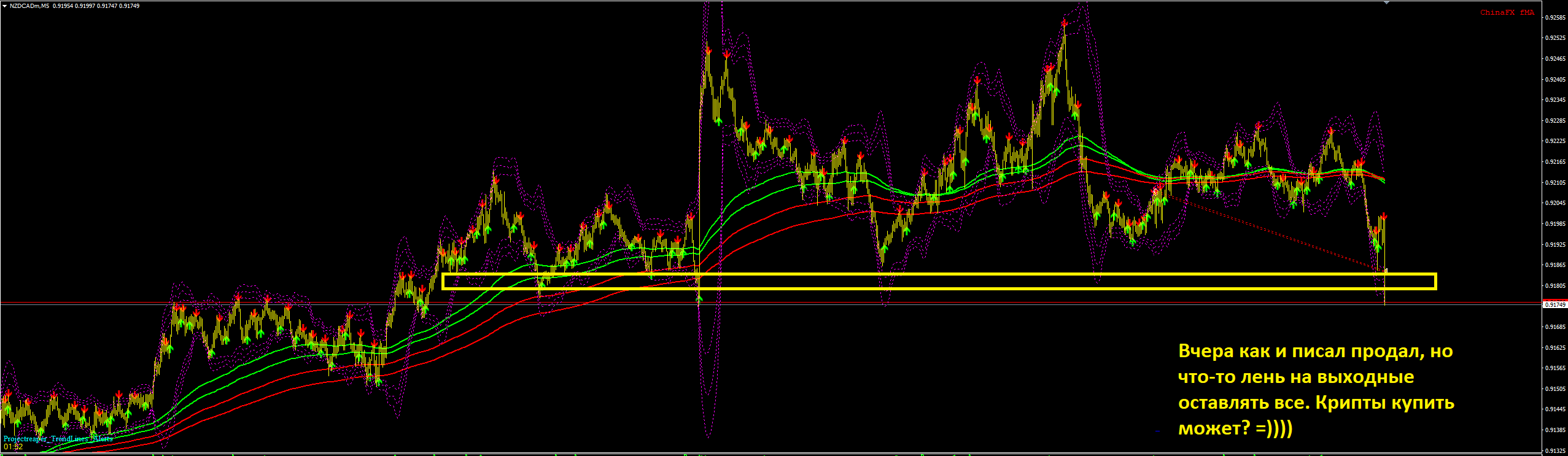Click the 0.92045 price scale label
The image size is (1568, 456).
[x=1555, y=203]
